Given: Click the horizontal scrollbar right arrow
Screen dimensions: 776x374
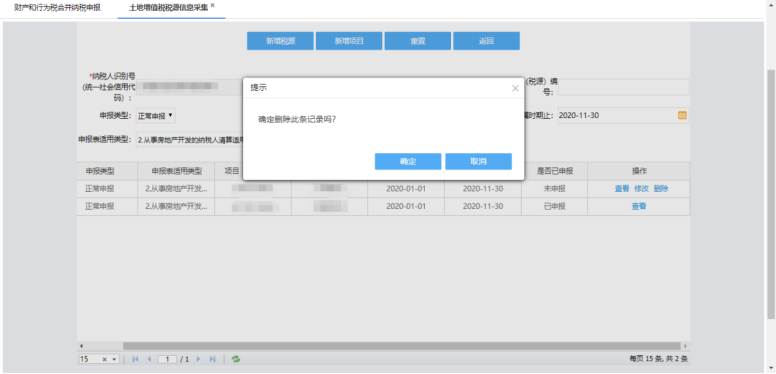Looking at the screenshot, I should 685,346.
